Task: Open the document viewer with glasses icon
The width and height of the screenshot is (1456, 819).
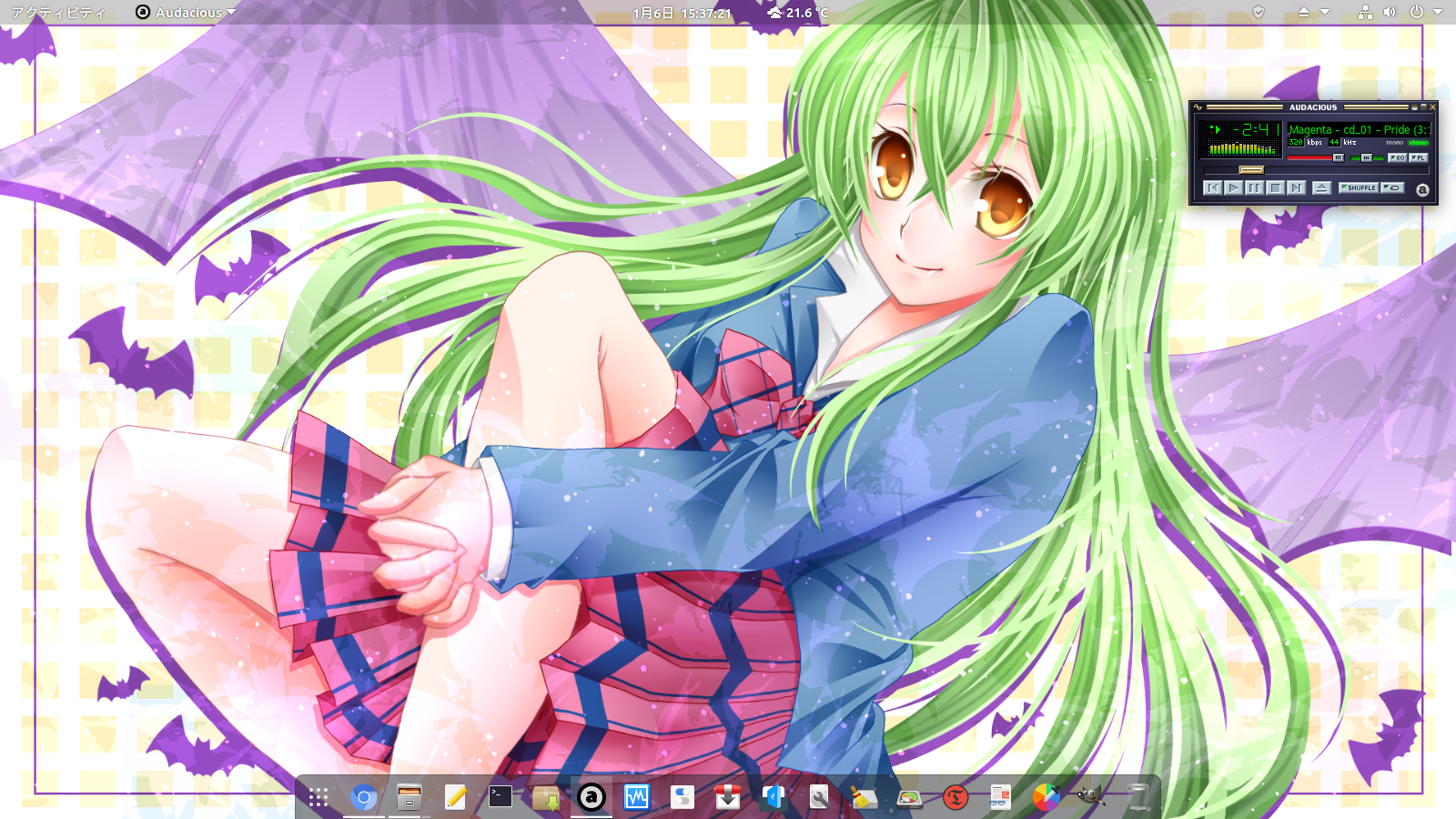Action: [1000, 798]
